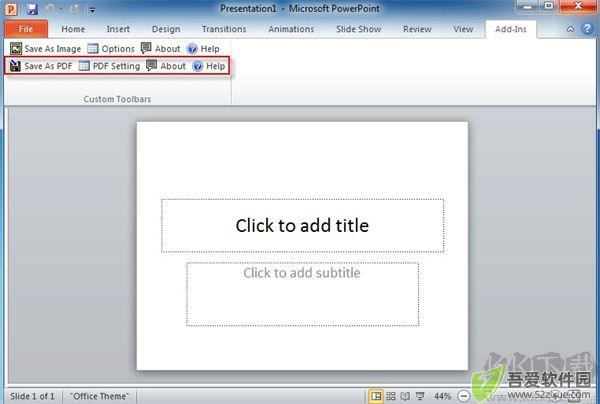
Task: Open PDF Setting
Action: [109, 66]
